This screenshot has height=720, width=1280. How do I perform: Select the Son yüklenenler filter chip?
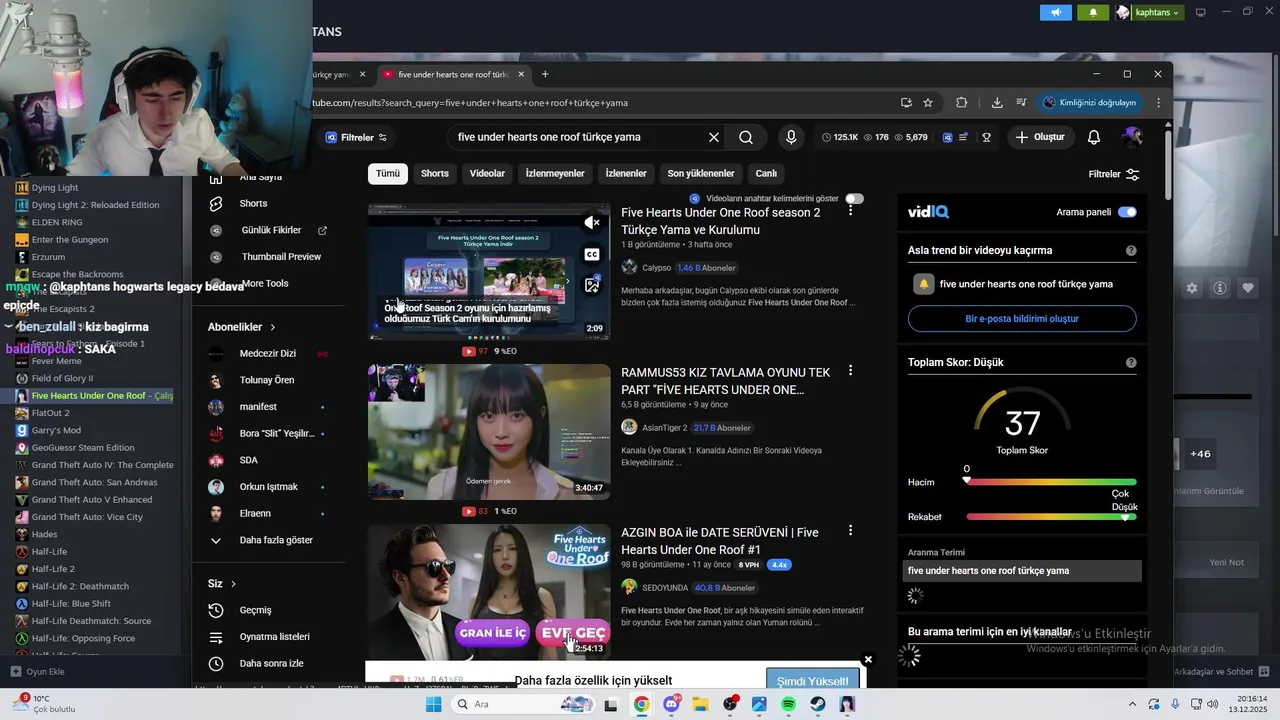701,174
